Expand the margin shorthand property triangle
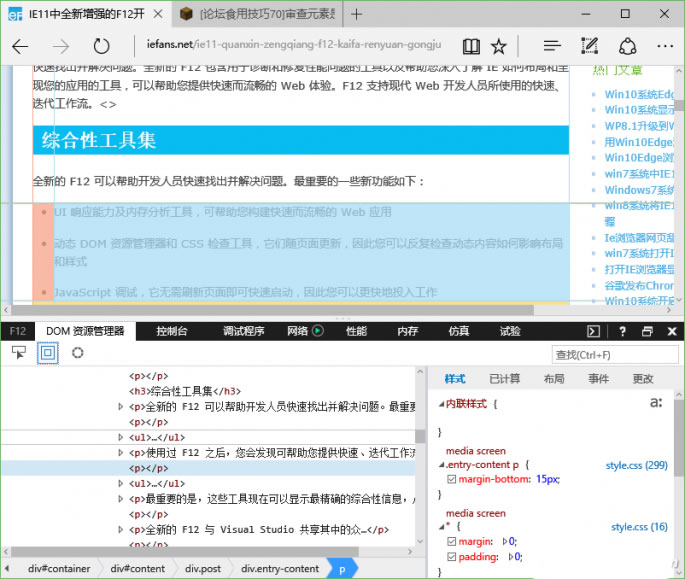The image size is (685, 579). (x=505, y=541)
